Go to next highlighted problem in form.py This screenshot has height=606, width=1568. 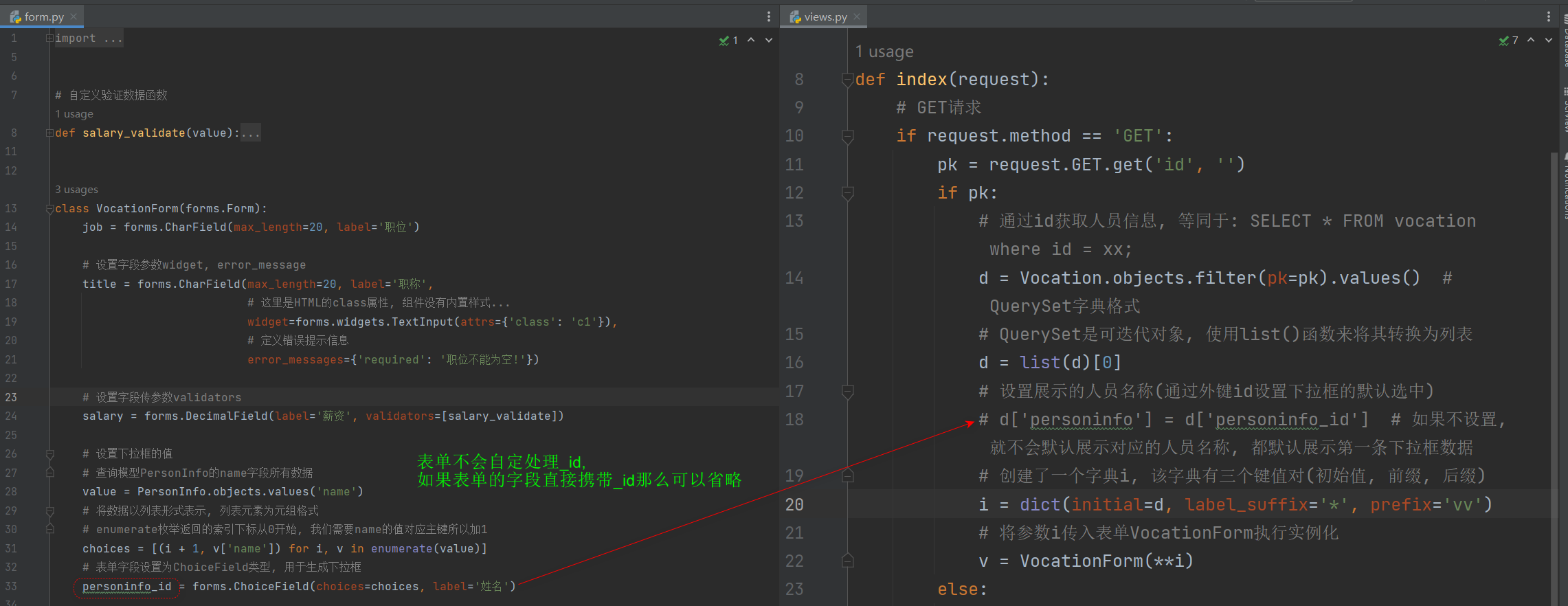[x=769, y=40]
